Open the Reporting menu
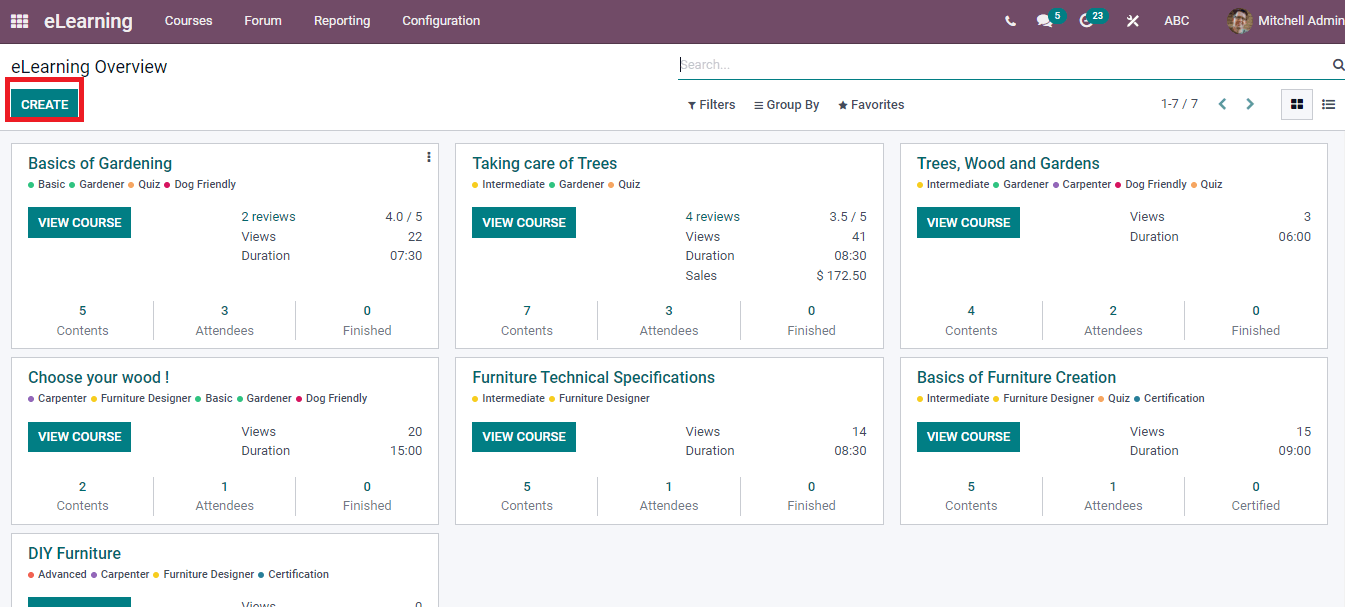The height and width of the screenshot is (607, 1345). pyautogui.click(x=341, y=20)
